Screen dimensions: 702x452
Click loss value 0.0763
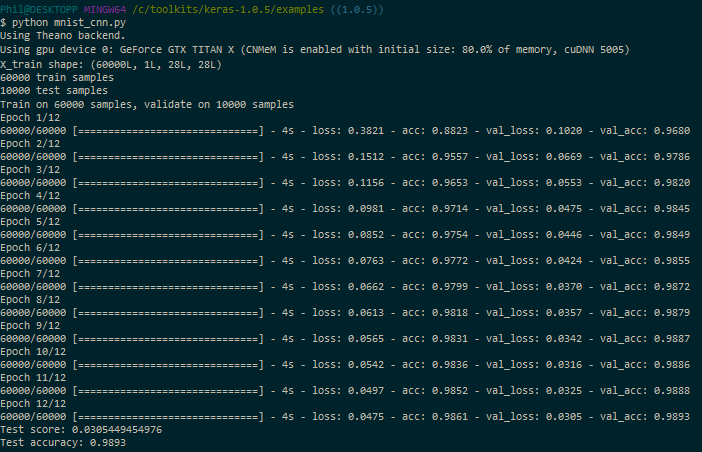[366, 260]
